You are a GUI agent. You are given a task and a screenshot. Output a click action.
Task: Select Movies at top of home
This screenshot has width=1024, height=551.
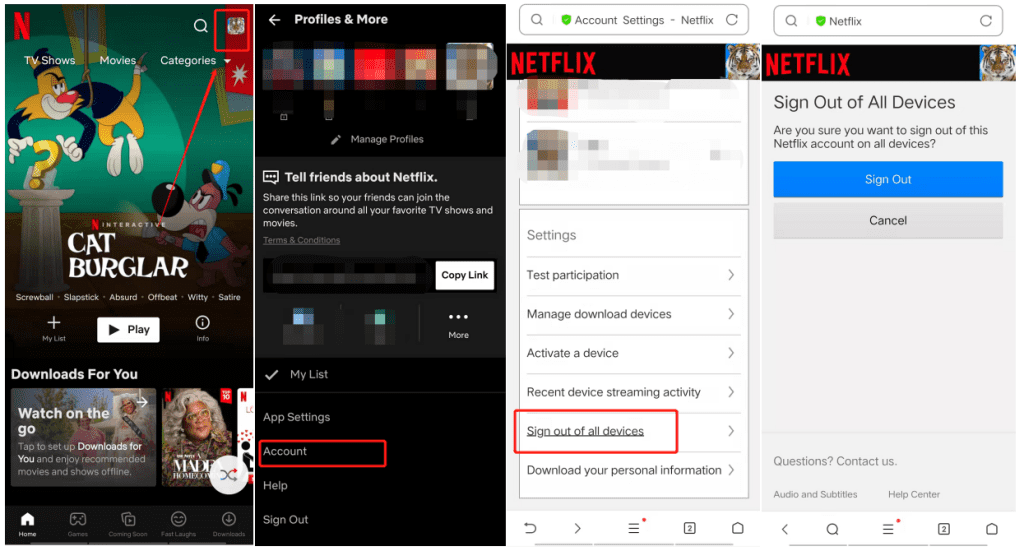tap(118, 60)
